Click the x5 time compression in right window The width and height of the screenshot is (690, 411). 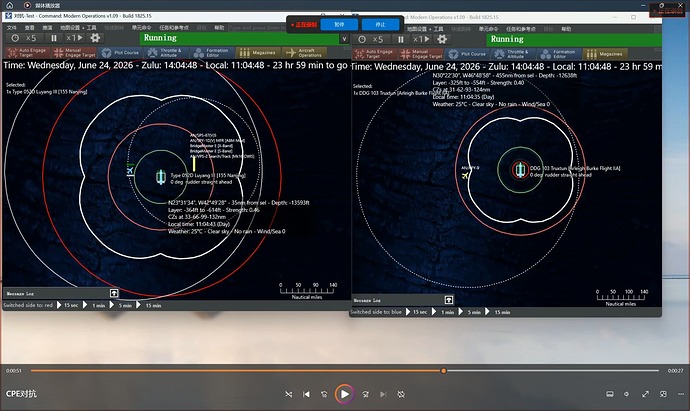378,40
